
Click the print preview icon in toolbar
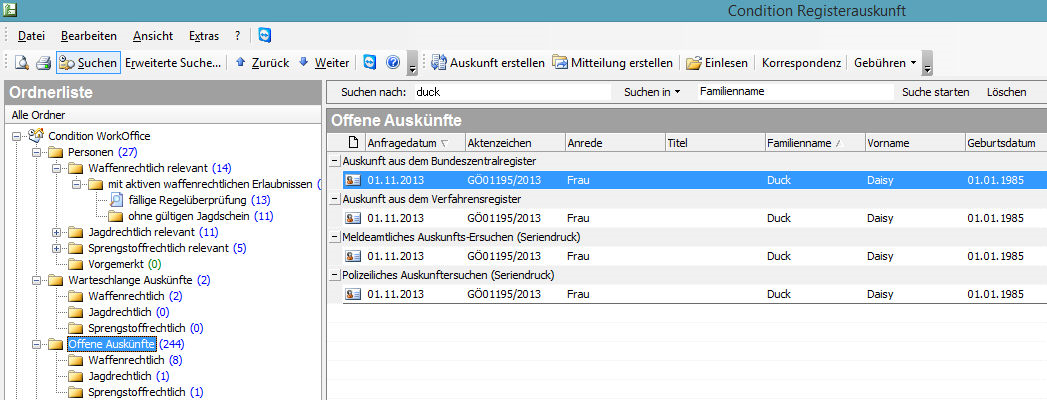tap(21, 63)
